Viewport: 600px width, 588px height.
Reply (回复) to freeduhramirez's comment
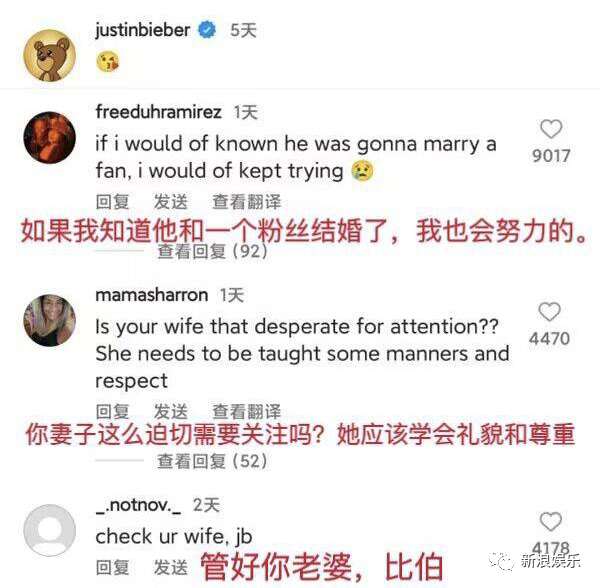coord(112,202)
